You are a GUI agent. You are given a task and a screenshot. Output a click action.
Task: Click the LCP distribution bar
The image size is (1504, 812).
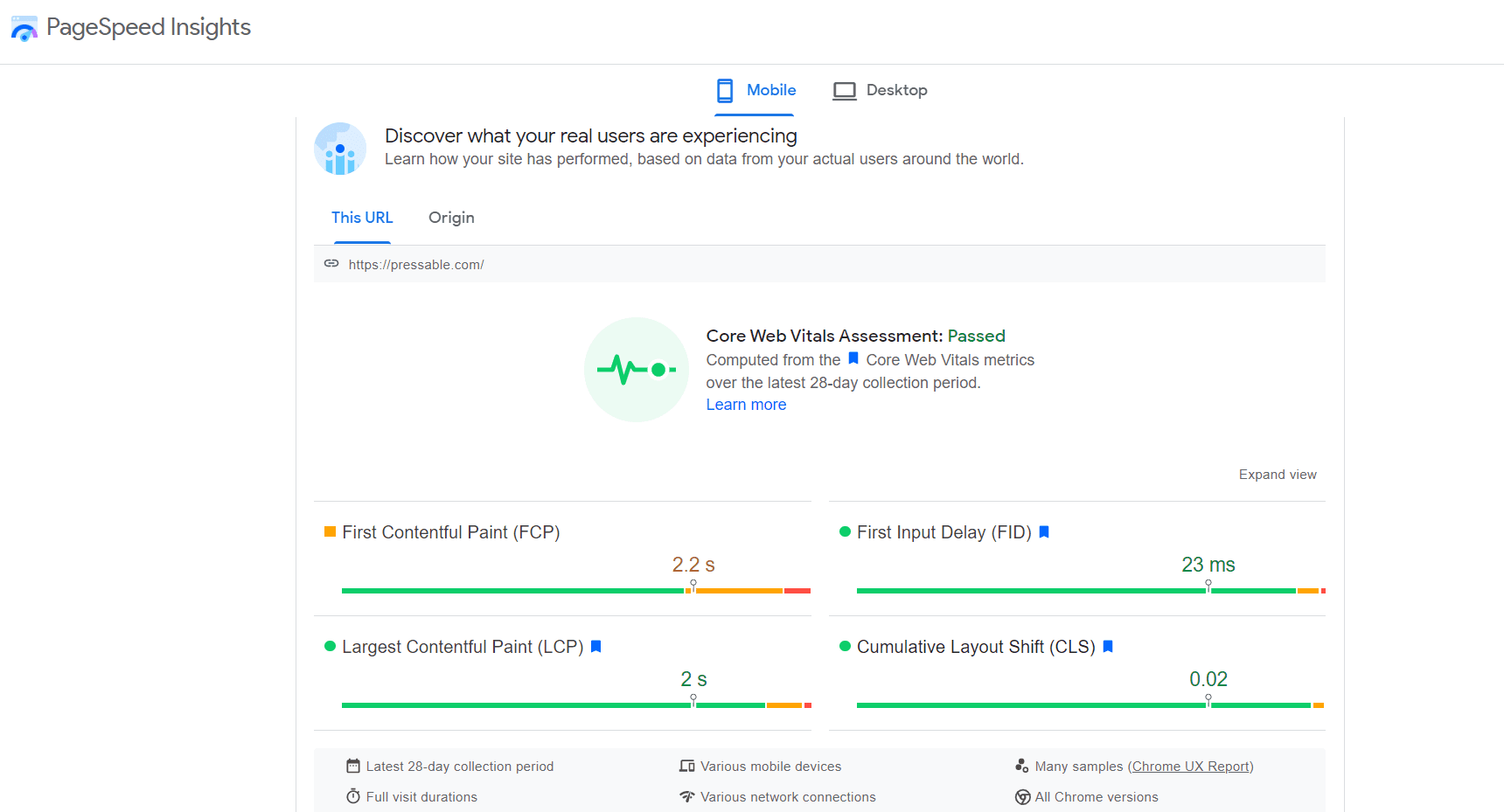coord(576,705)
